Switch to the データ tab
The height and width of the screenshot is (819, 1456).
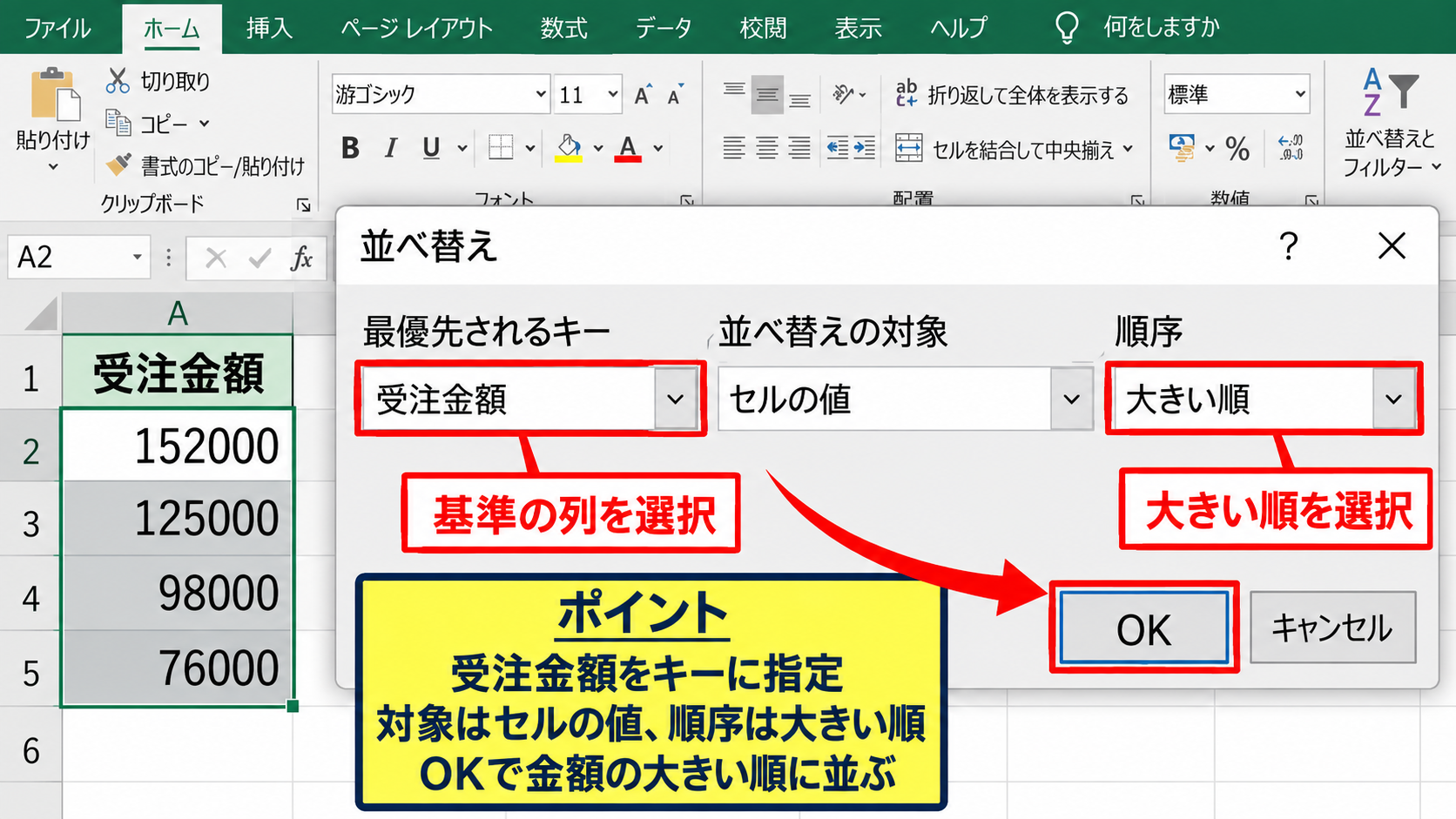663,28
